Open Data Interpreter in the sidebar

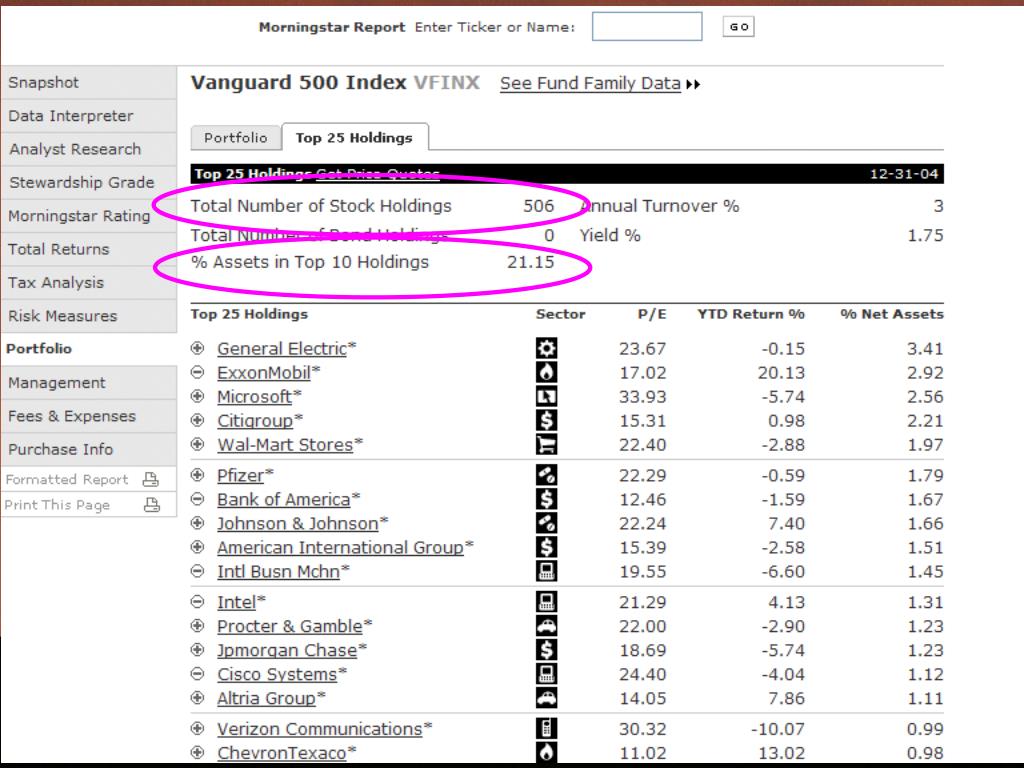pos(89,116)
